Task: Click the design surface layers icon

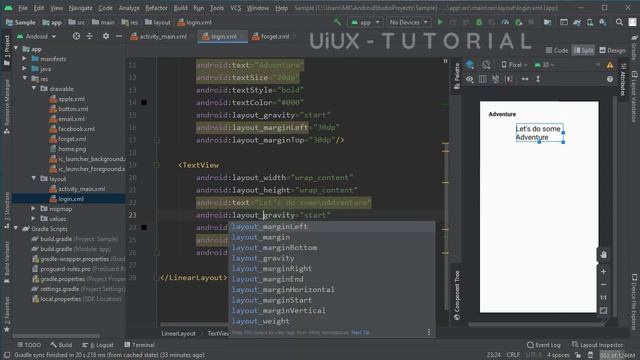Action: [x=470, y=64]
